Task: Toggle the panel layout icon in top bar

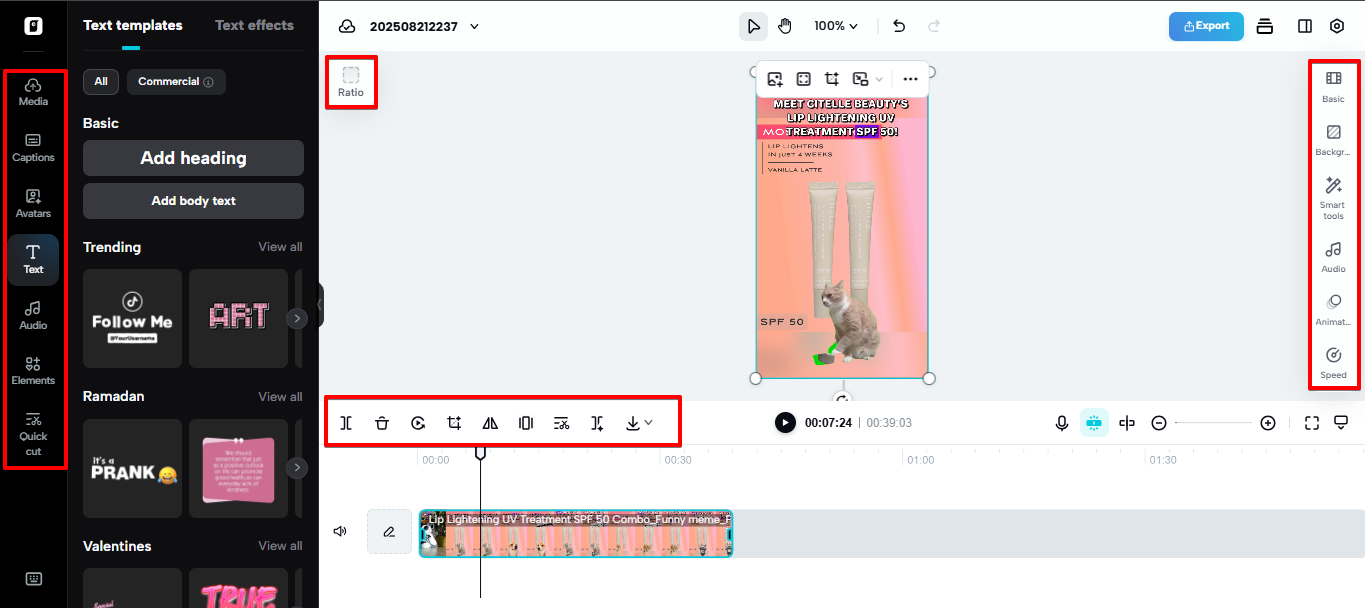Action: pos(1305,26)
